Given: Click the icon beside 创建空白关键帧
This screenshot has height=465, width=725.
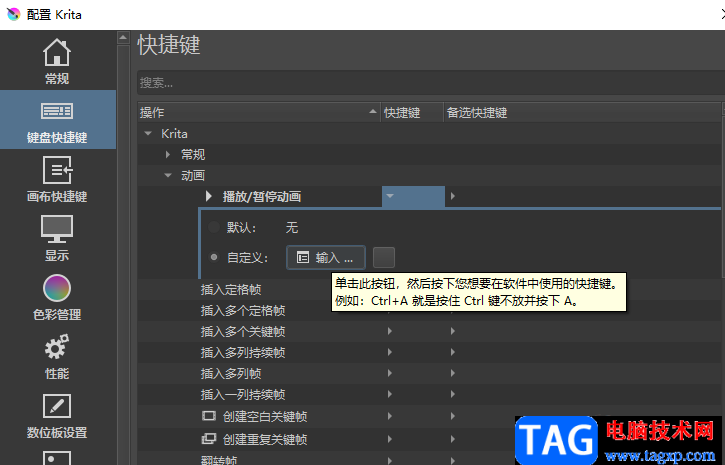Looking at the screenshot, I should pos(209,416).
